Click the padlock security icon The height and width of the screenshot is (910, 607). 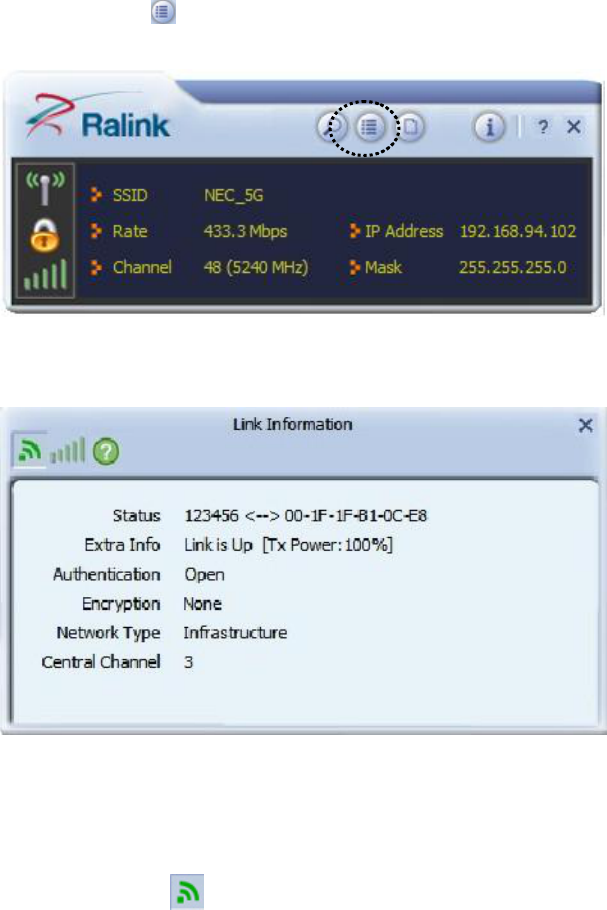45,235
